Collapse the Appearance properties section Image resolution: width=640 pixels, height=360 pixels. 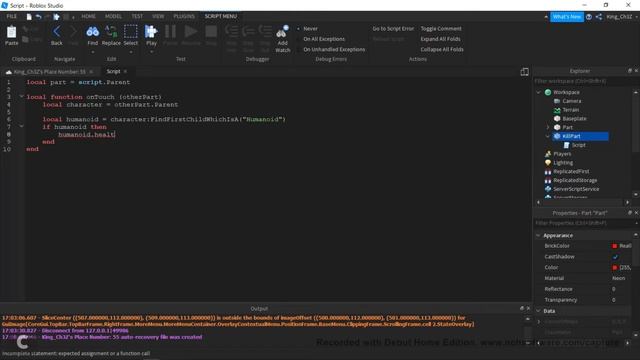pyautogui.click(x=538, y=236)
